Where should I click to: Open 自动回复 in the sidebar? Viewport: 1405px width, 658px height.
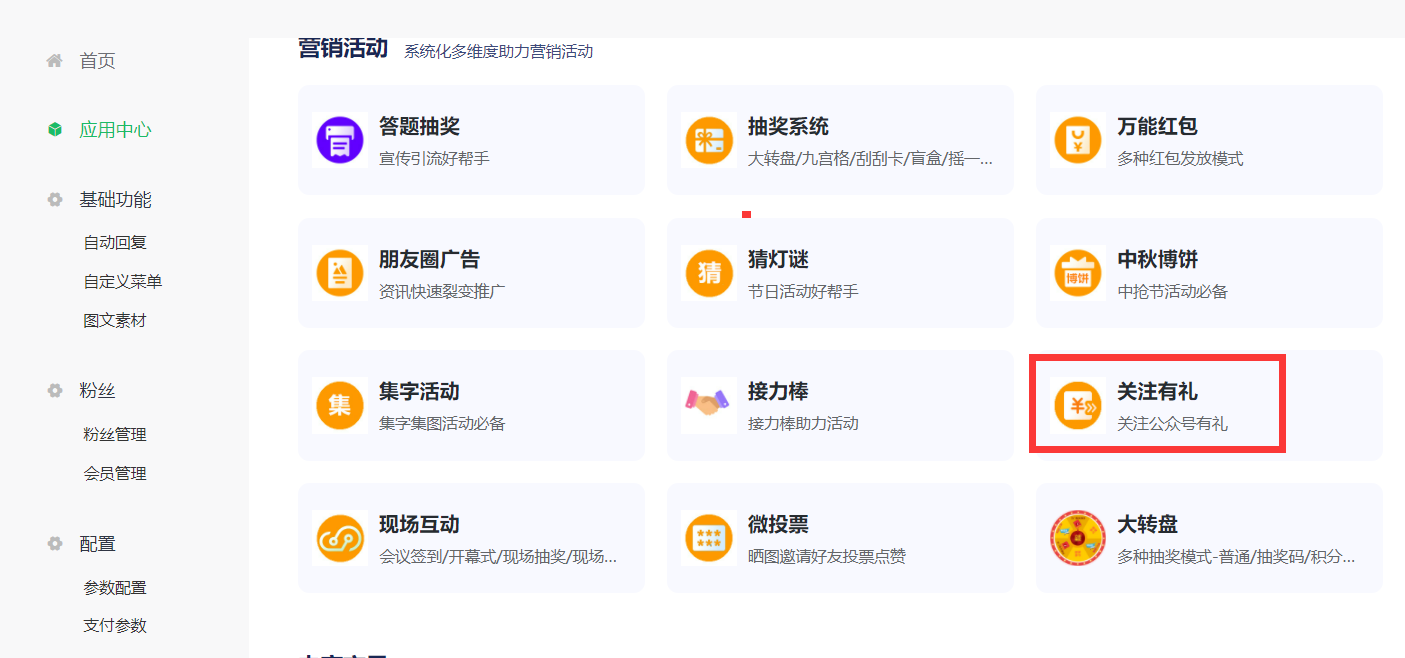pos(115,243)
